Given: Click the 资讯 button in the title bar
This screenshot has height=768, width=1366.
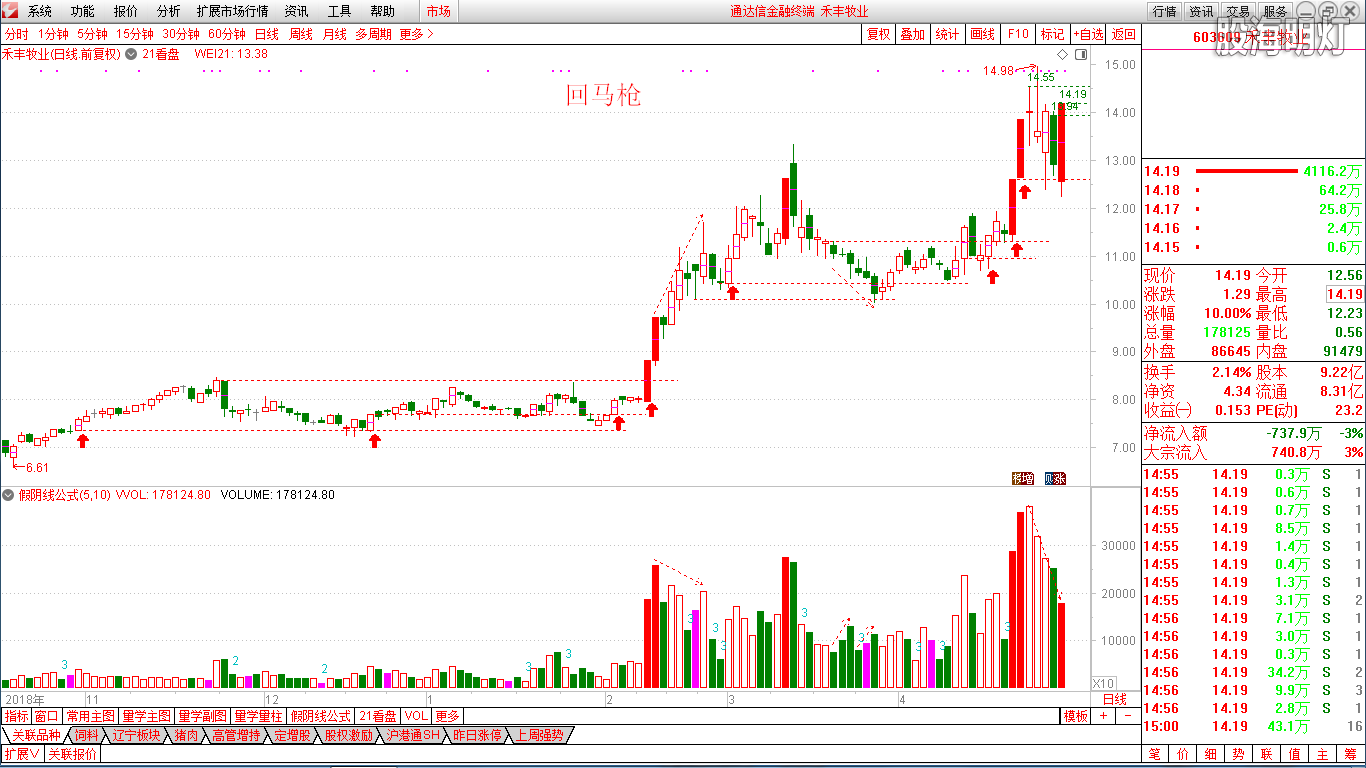Looking at the screenshot, I should 1201,11.
